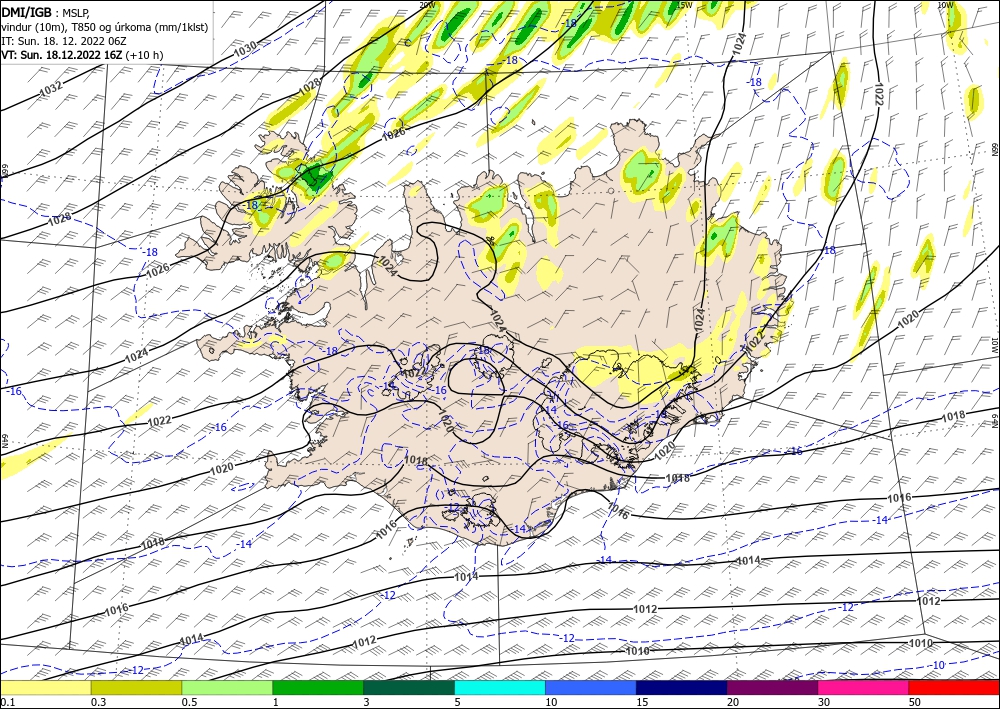
Task: Click the 1032 isobar label
Action: pyautogui.click(x=52, y=90)
